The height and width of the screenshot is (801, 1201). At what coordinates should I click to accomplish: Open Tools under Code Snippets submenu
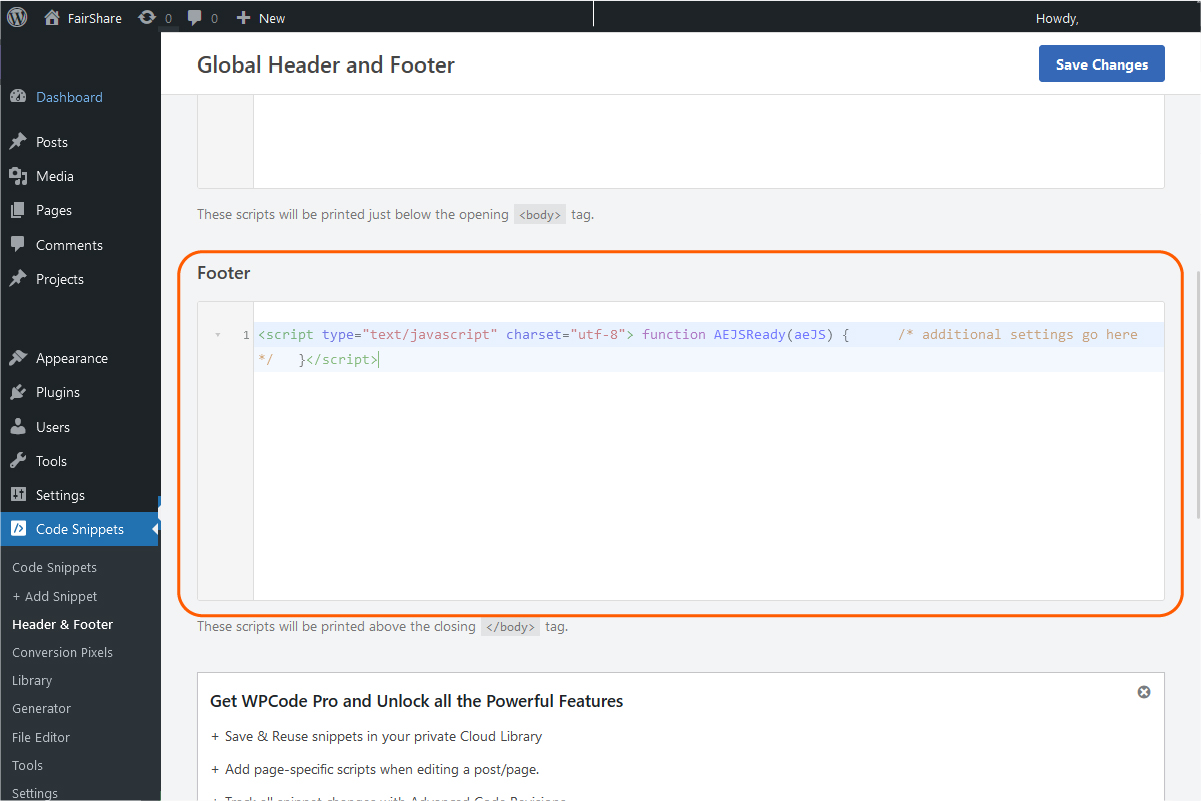coord(27,765)
